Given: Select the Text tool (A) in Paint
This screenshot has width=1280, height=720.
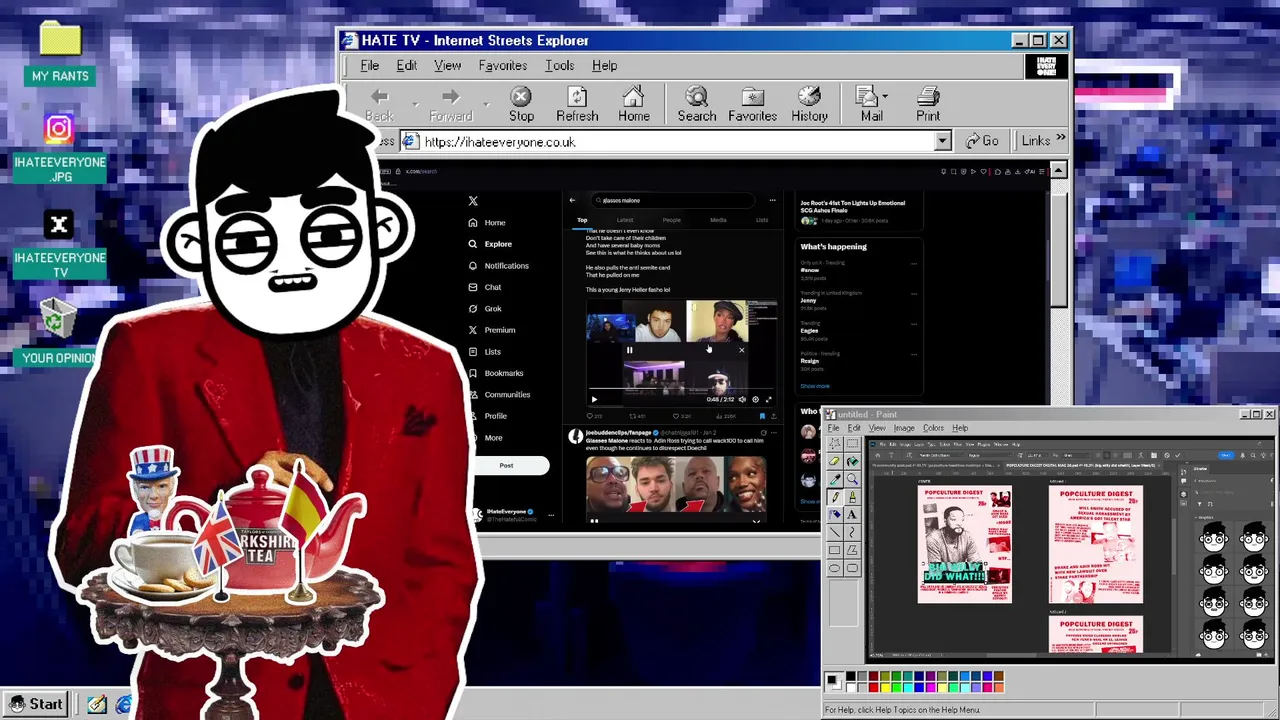Looking at the screenshot, I should coord(852,514).
